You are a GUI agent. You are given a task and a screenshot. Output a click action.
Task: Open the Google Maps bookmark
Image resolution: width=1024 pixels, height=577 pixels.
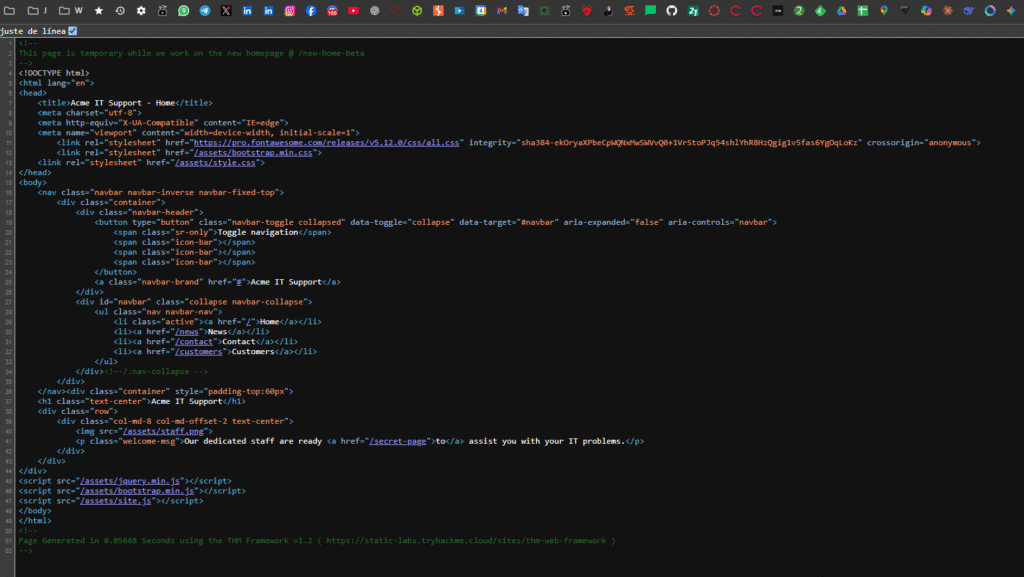tap(884, 11)
